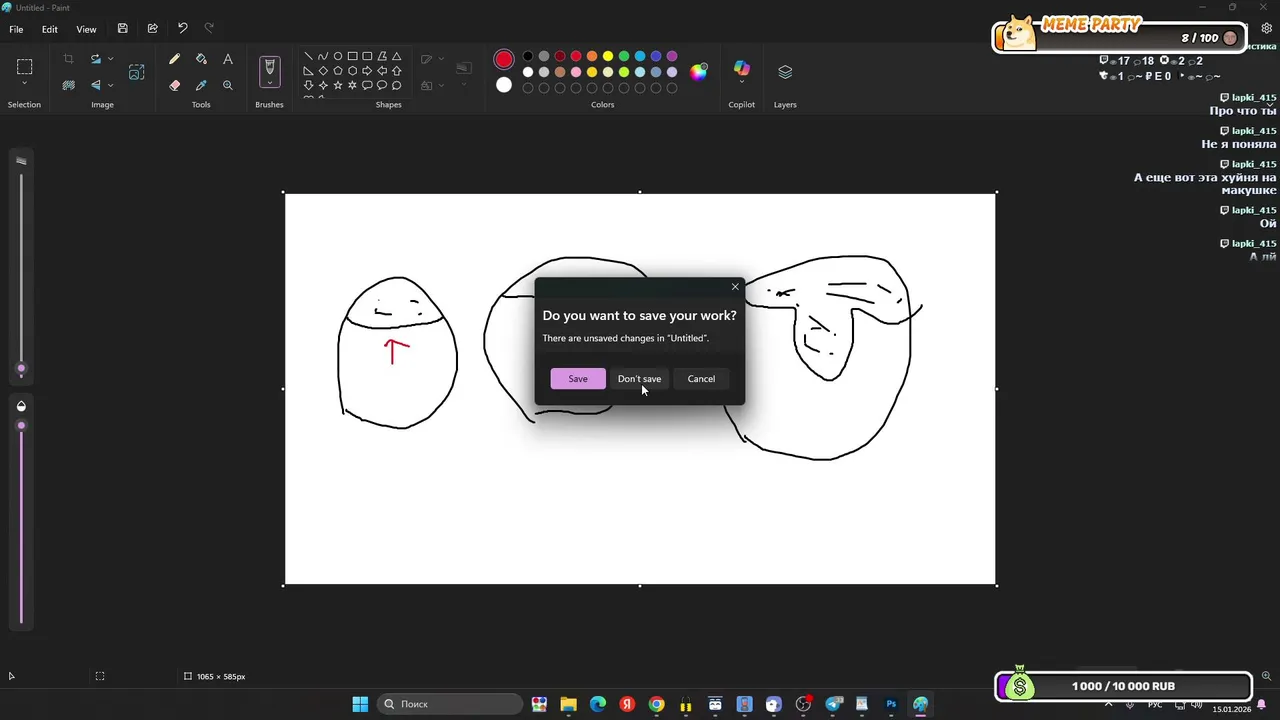Expand the Copilot dropdown chevron

pyautogui.click(x=741, y=82)
